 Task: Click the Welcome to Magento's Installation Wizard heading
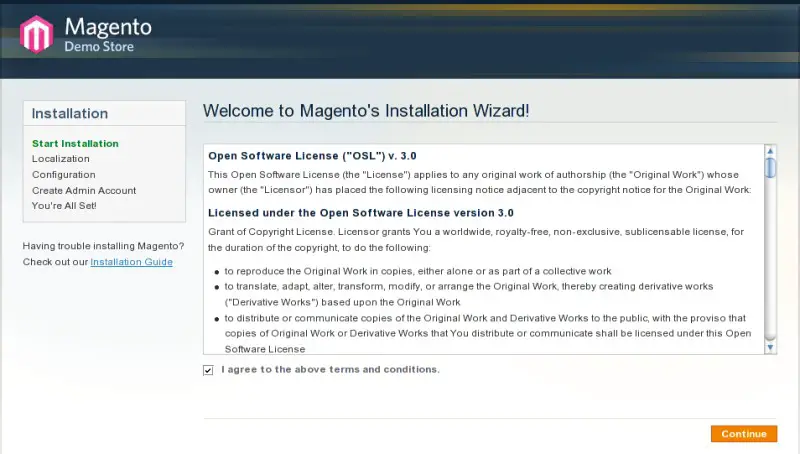[x=366, y=111]
